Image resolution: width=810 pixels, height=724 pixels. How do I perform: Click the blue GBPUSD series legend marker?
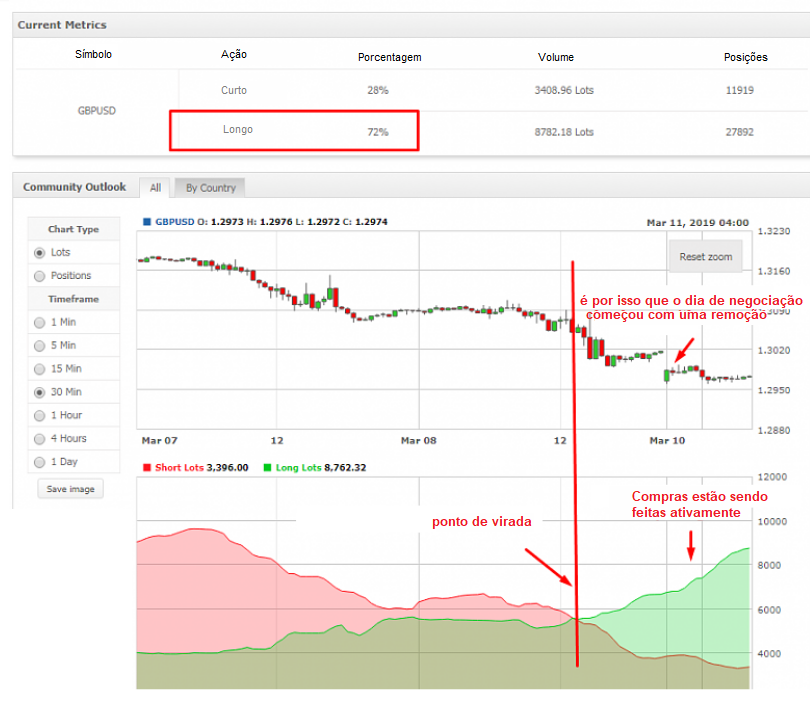coord(147,222)
